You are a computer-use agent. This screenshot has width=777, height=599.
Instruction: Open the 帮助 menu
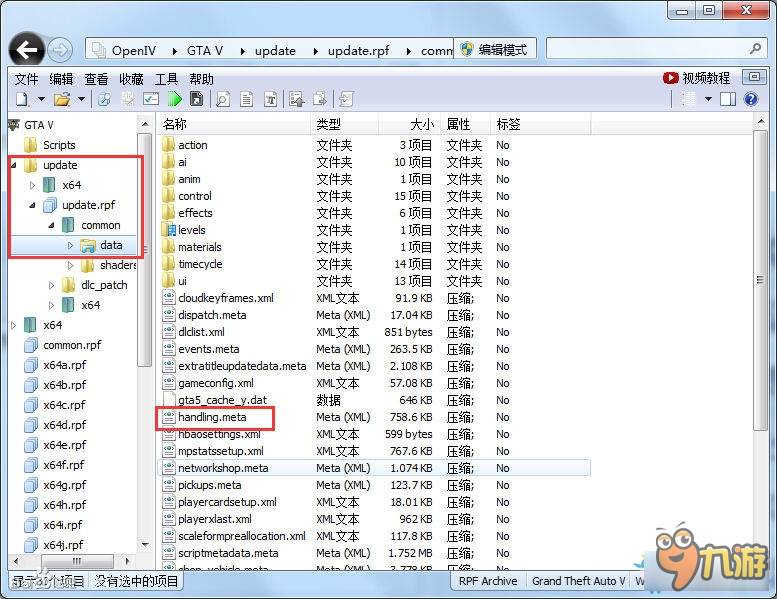pos(201,79)
